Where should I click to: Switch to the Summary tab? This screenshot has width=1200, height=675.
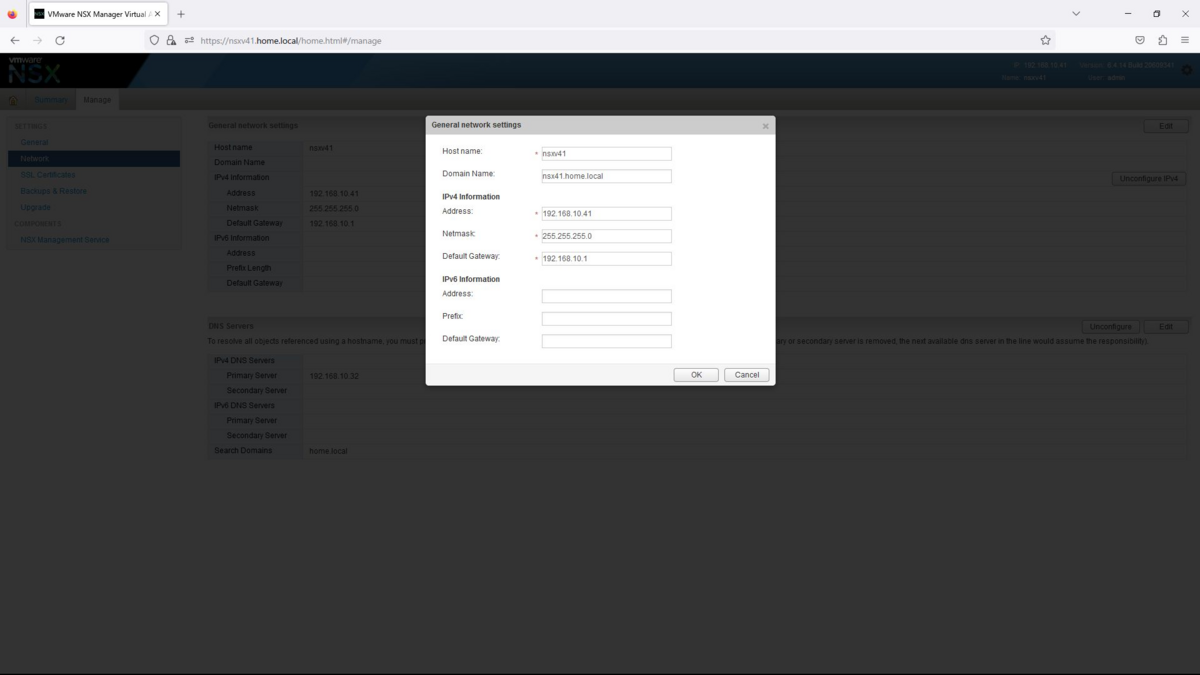(x=51, y=100)
